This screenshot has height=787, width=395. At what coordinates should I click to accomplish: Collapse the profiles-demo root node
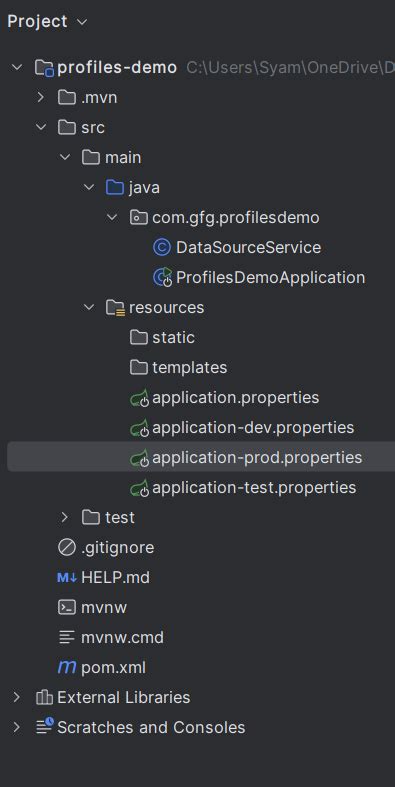[x=17, y=67]
